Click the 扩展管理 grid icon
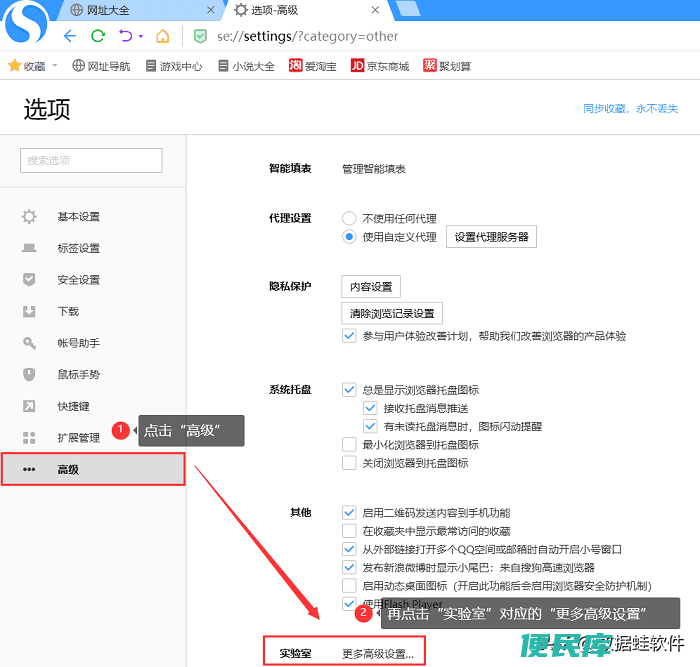The height and width of the screenshot is (667, 700). [x=29, y=438]
